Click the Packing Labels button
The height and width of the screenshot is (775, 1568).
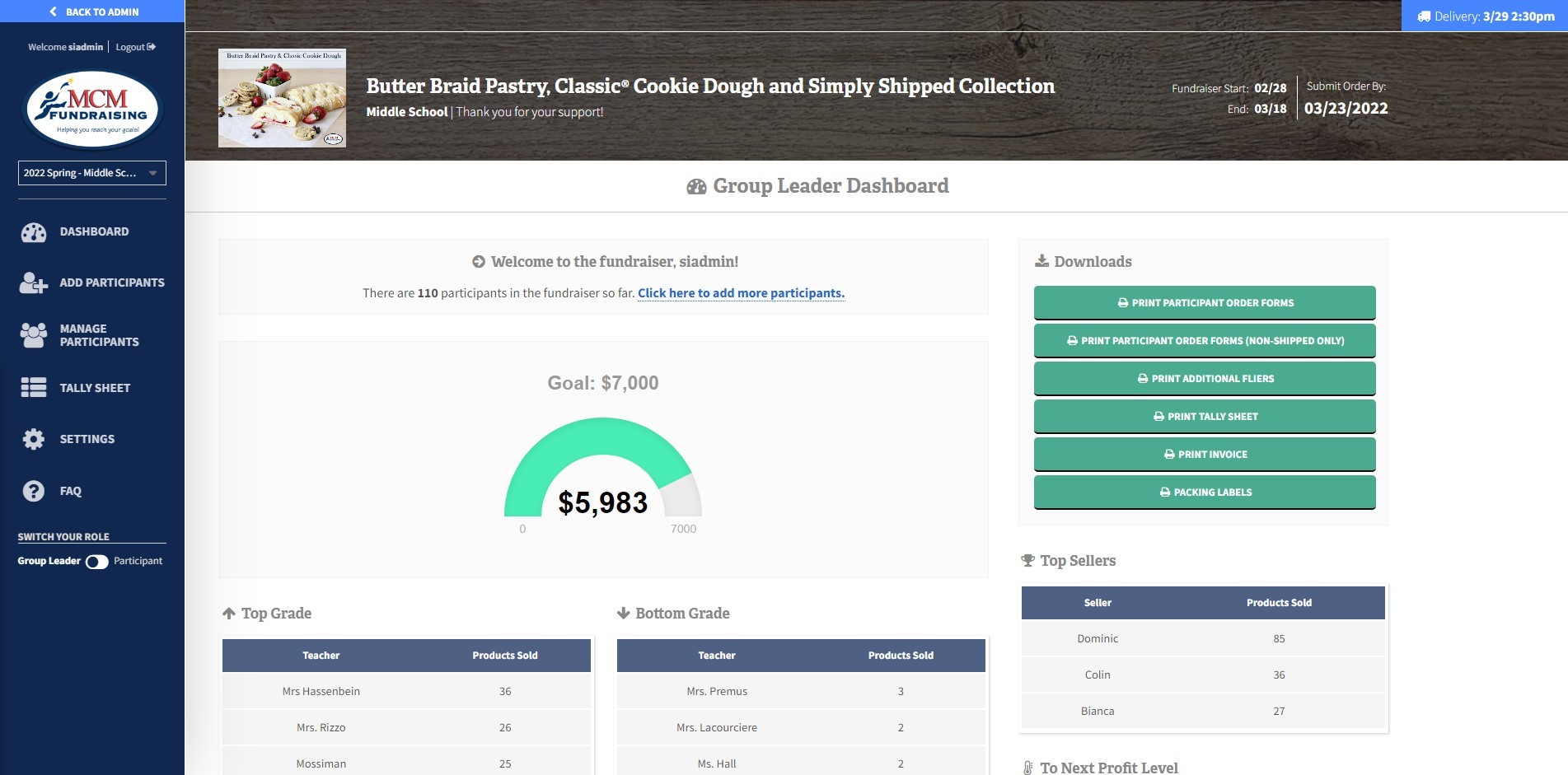coord(1205,493)
